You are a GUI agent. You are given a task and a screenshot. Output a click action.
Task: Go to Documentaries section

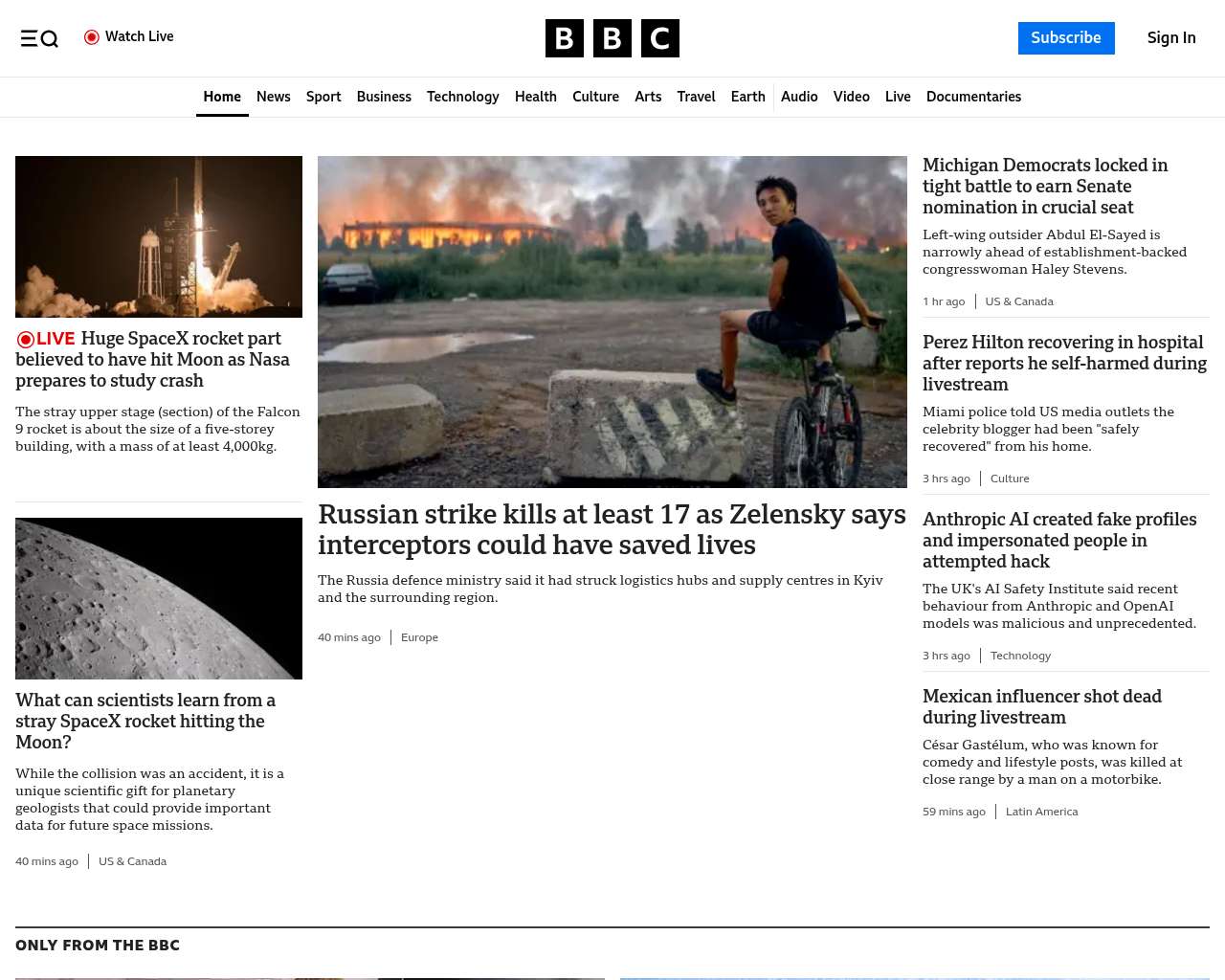pyautogui.click(x=973, y=97)
